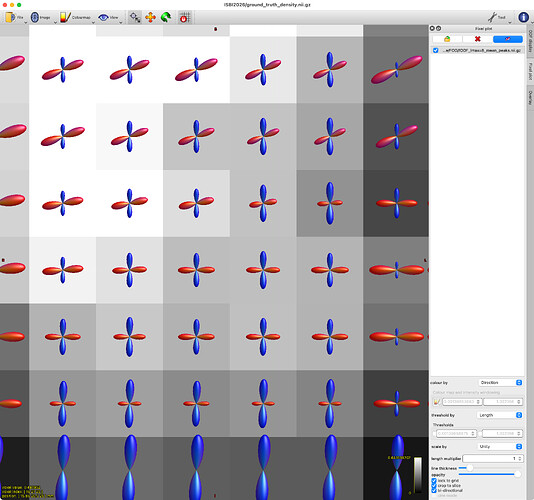This screenshot has height=500, width=534.
Task: Expand the Colourmap menu dropdown arrow
Action: pyautogui.click(x=93, y=22)
